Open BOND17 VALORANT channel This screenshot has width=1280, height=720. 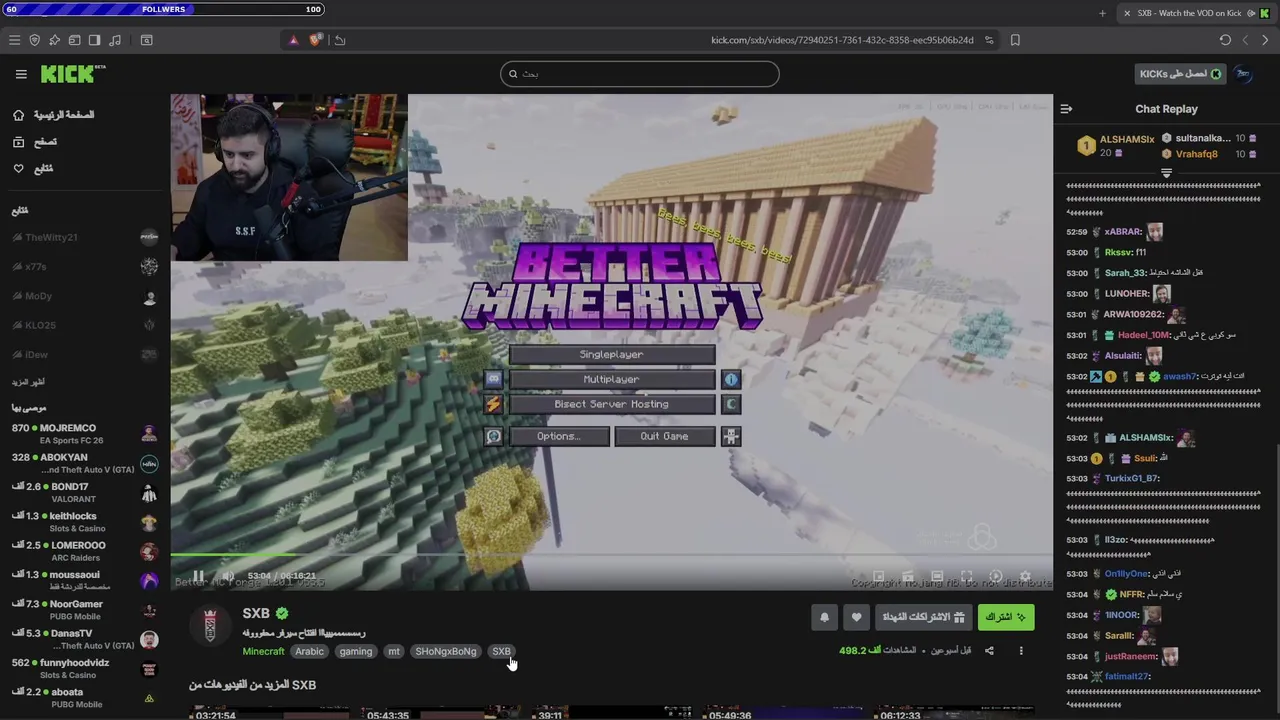tap(85, 492)
